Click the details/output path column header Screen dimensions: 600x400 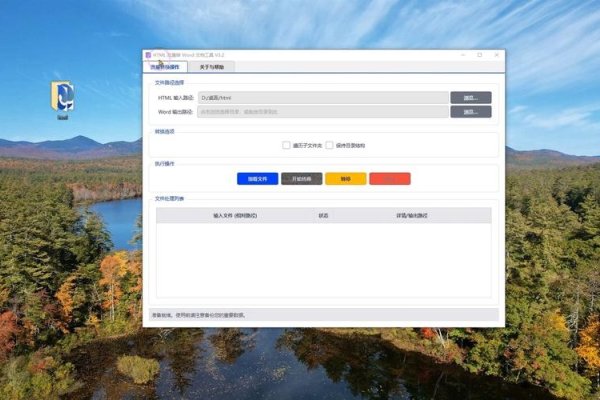point(412,216)
